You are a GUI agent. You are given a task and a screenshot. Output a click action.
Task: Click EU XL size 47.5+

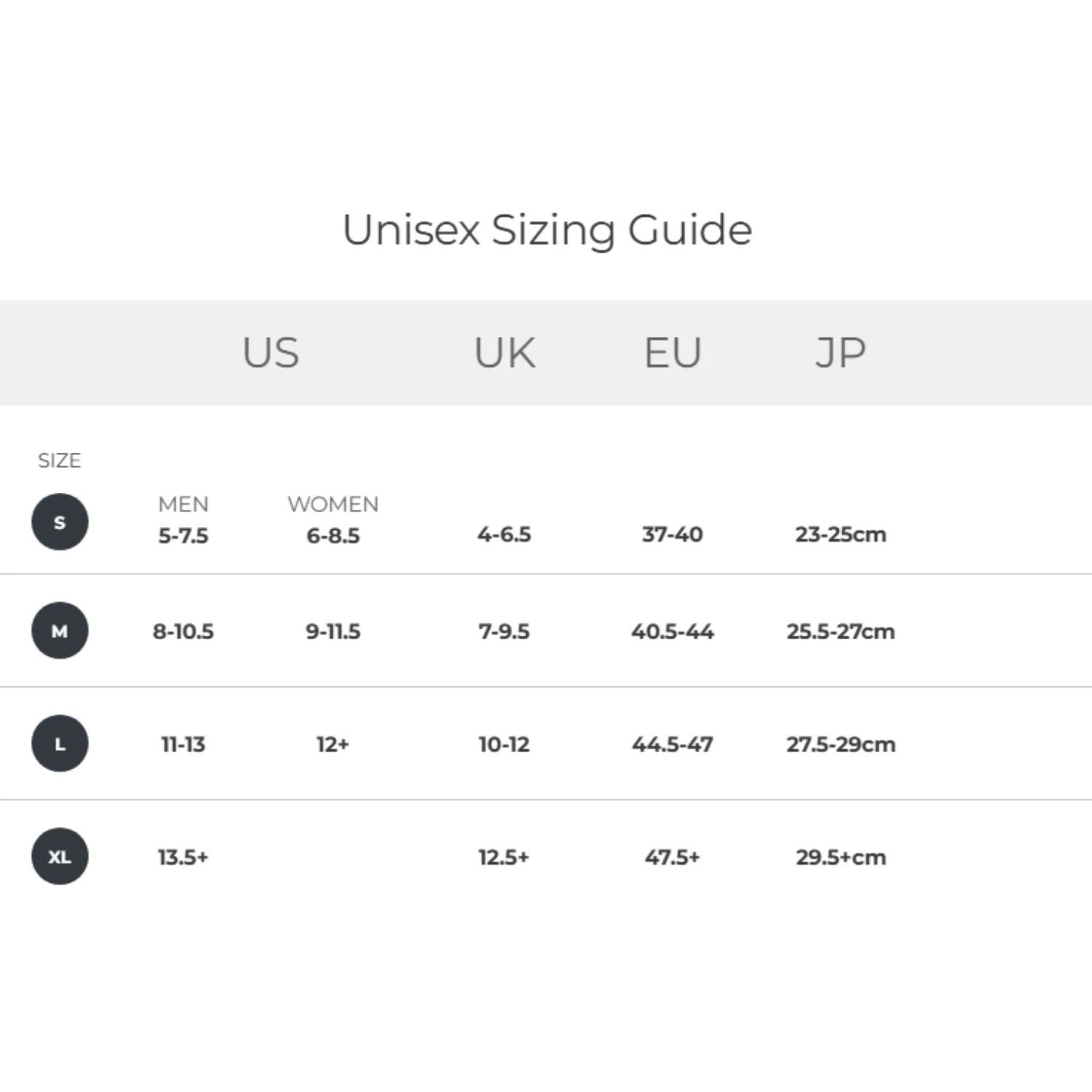pos(672,857)
